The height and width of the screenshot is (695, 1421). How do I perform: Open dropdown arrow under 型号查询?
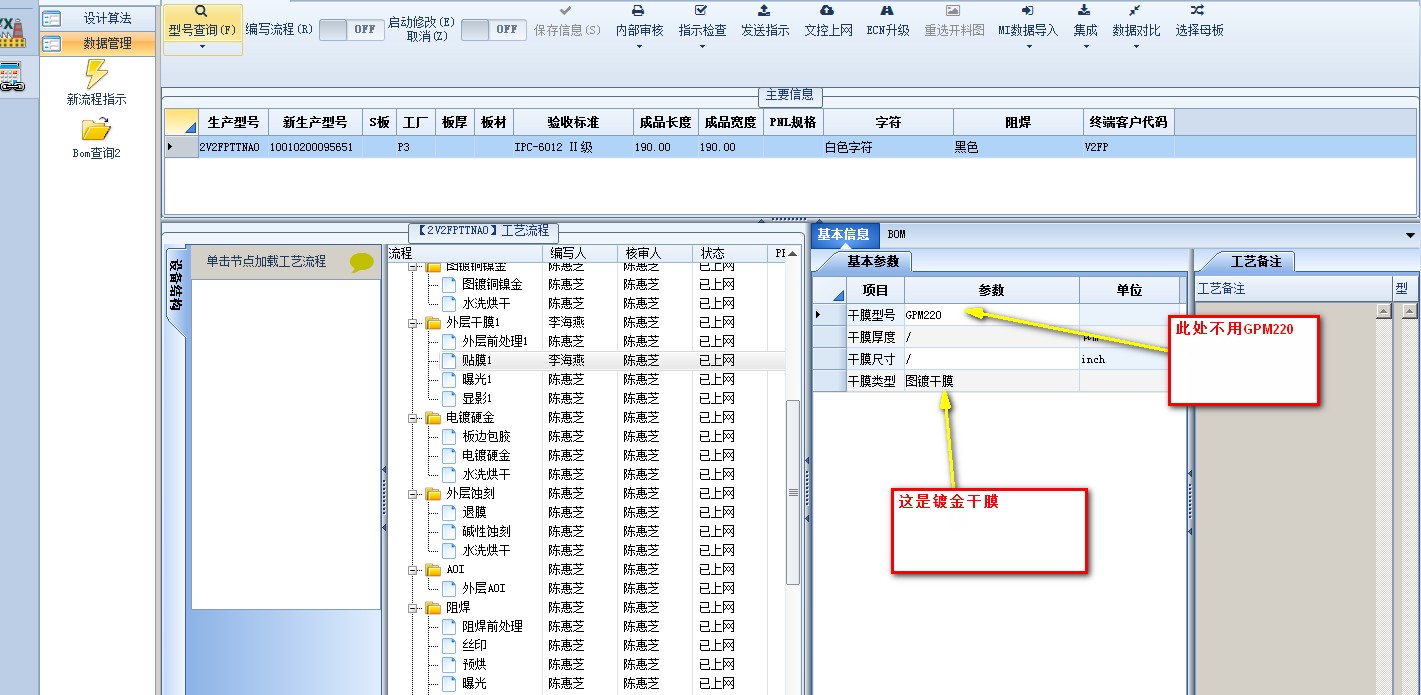point(202,47)
